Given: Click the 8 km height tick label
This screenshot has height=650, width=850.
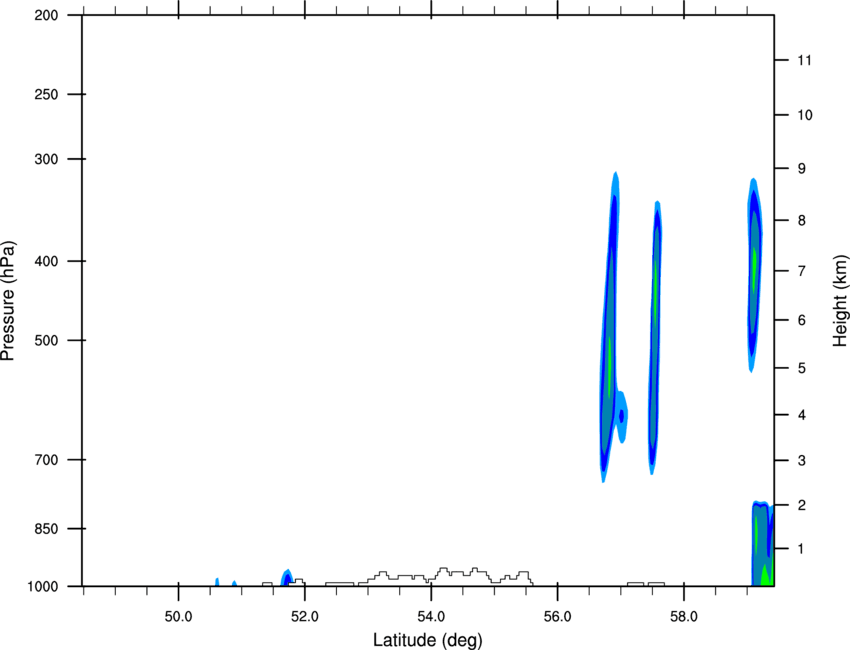Looking at the screenshot, I should coord(801,221).
